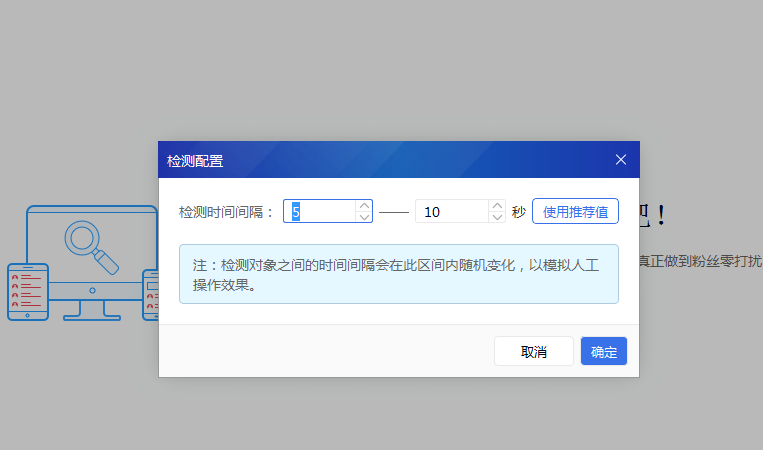The width and height of the screenshot is (763, 450).
Task: Click the left phone illustration icon
Action: point(27,291)
